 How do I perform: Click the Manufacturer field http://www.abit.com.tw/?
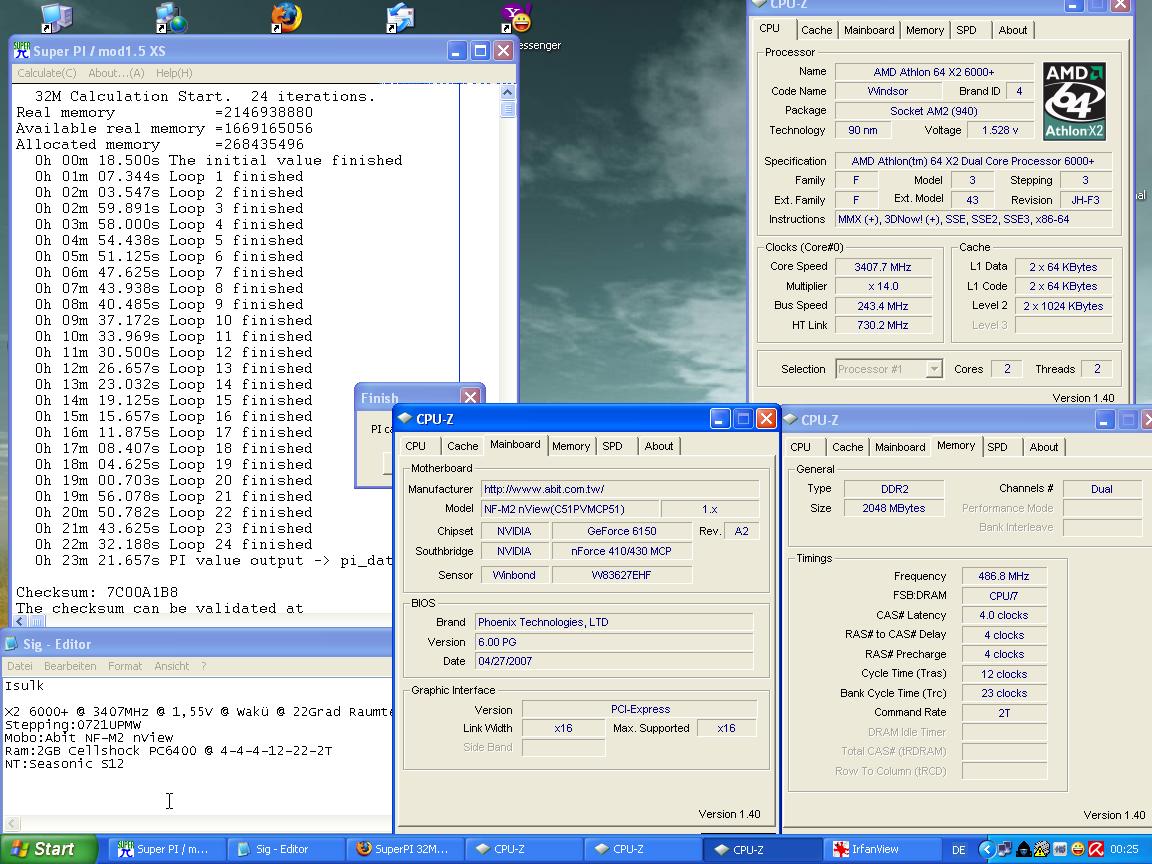tap(619, 489)
